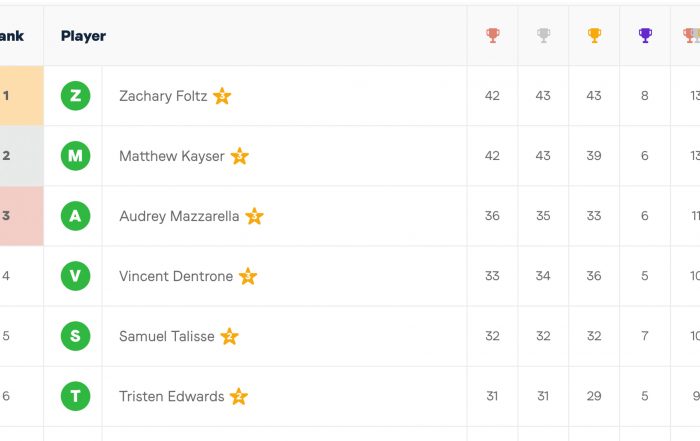Screen dimensions: 700x441
Task: Click Zachary Foltz's gold trophy count 43
Action: click(x=594, y=96)
